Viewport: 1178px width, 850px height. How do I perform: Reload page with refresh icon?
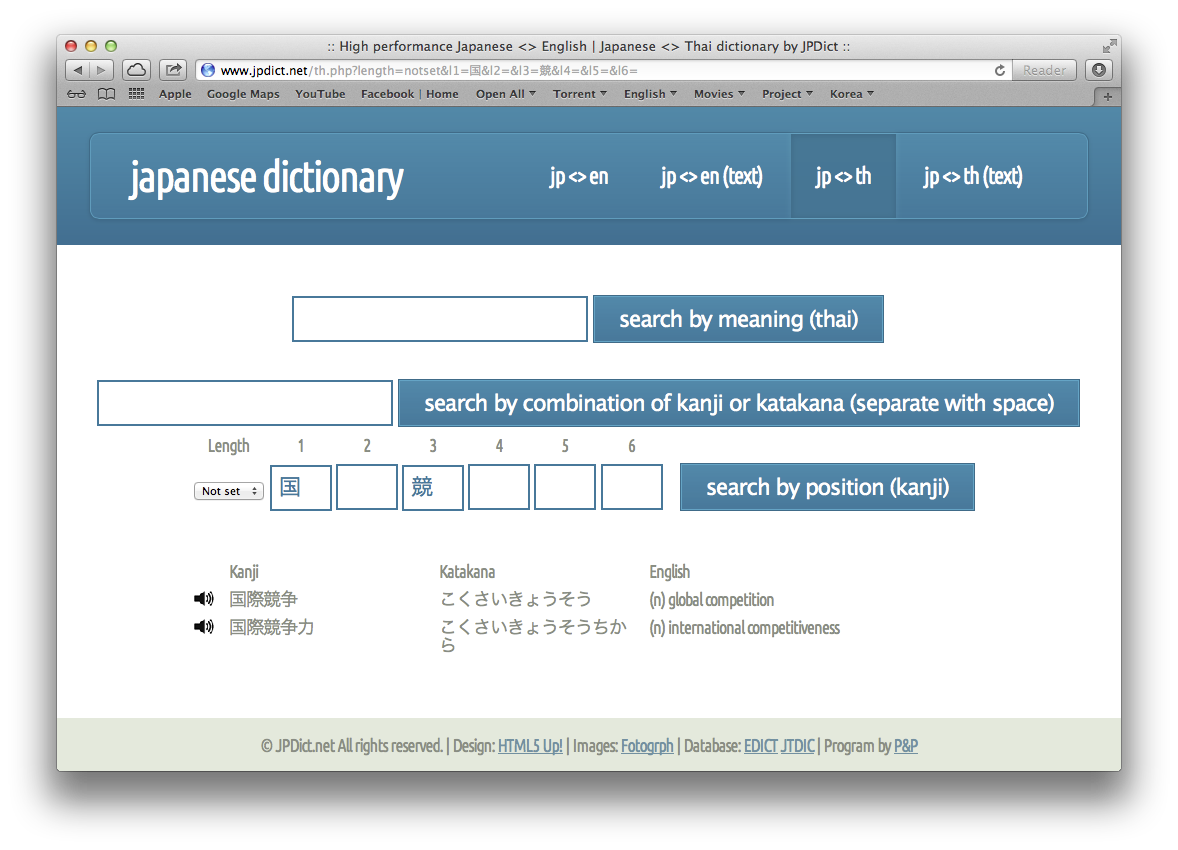(x=999, y=70)
